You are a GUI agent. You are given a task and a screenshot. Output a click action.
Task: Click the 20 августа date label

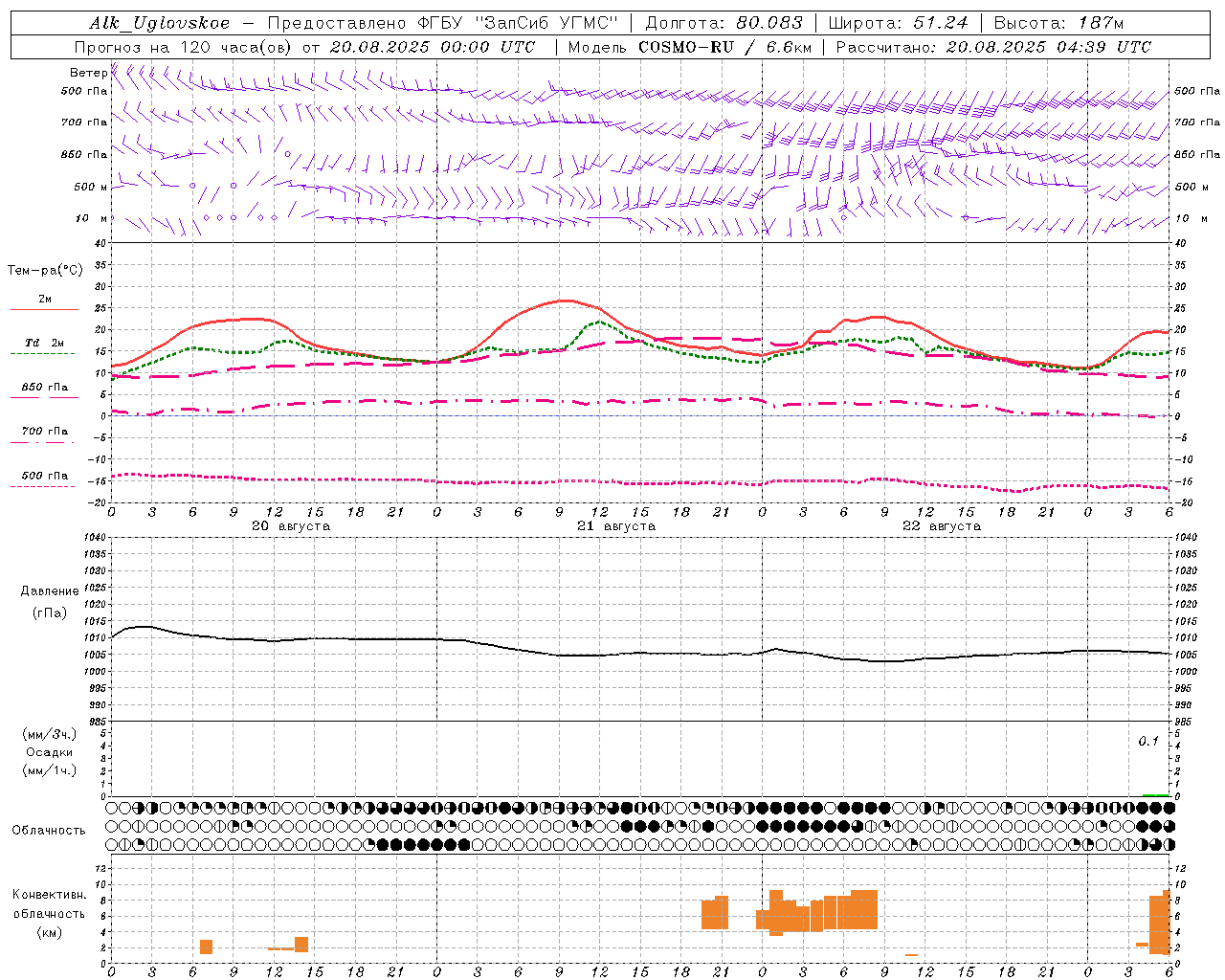291,526
